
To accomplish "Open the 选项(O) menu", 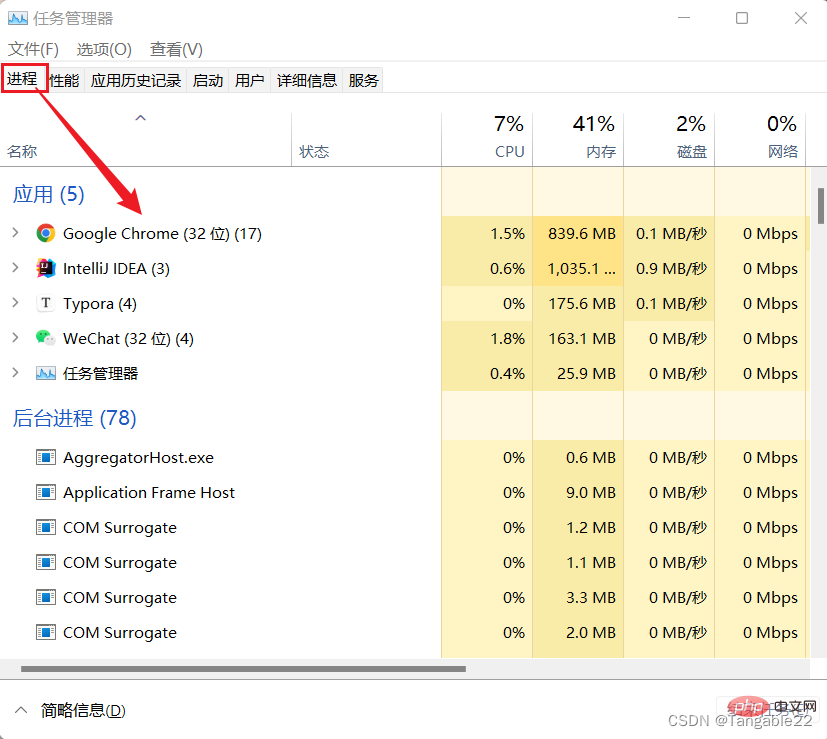I will pyautogui.click(x=104, y=49).
